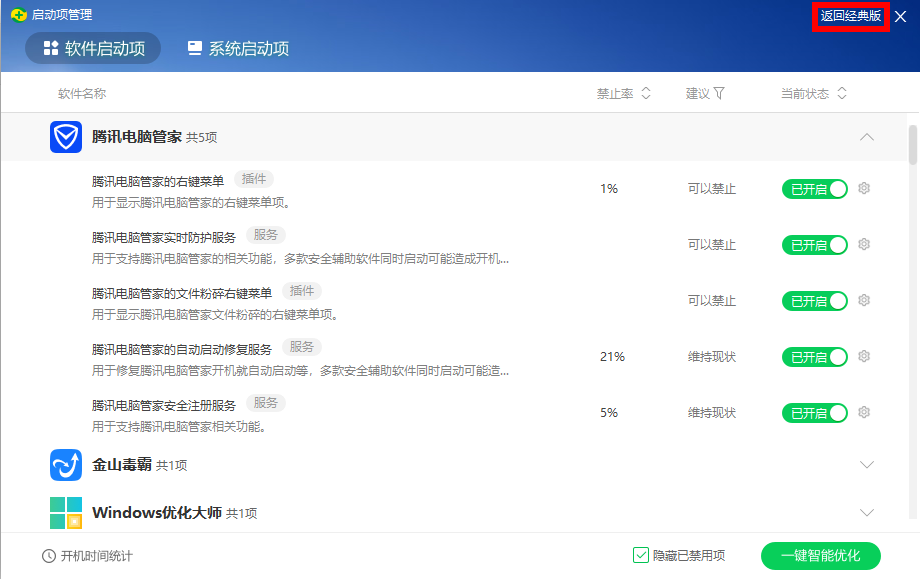Click the 服务 tag of 安全注册服务

[x=266, y=403]
